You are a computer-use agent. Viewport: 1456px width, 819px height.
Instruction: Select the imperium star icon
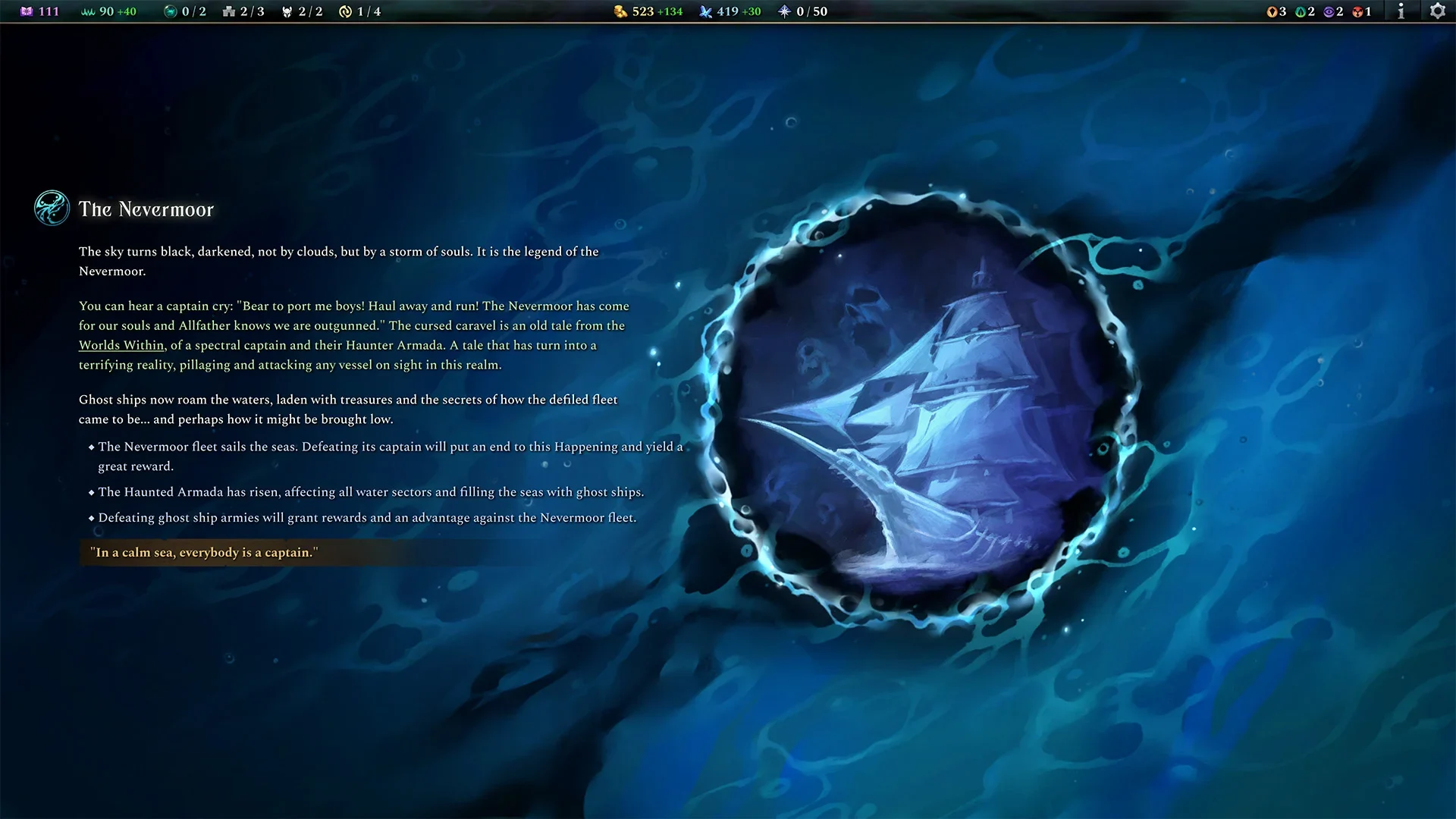[x=784, y=11]
